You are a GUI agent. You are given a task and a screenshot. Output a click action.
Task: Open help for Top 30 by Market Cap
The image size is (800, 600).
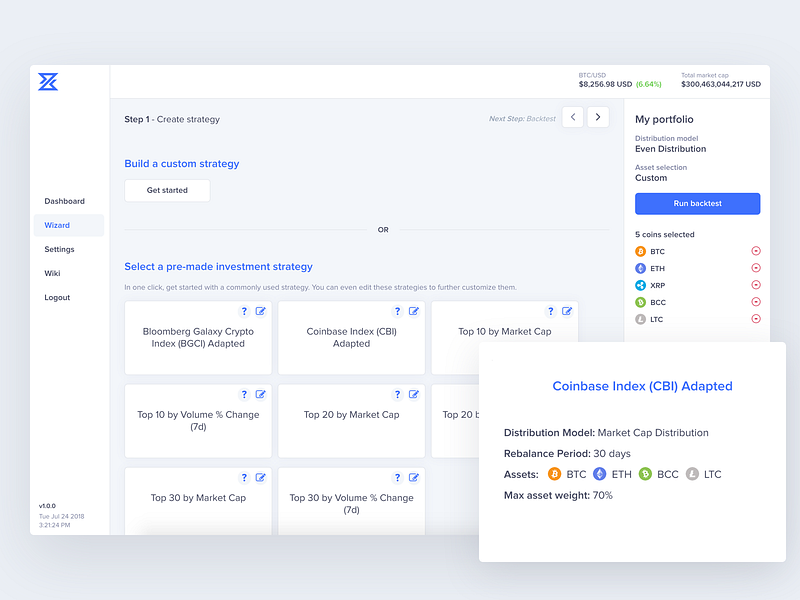244,478
